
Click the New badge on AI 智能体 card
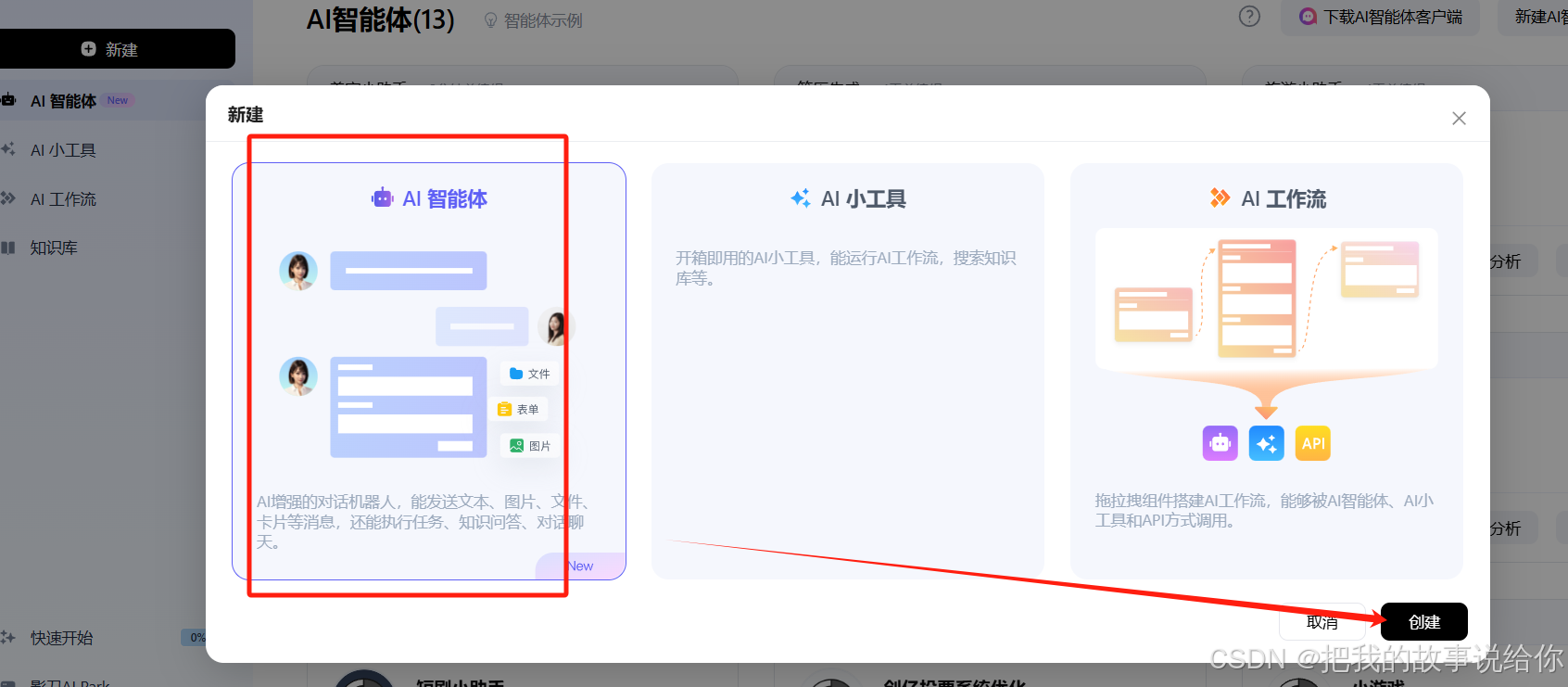(581, 566)
